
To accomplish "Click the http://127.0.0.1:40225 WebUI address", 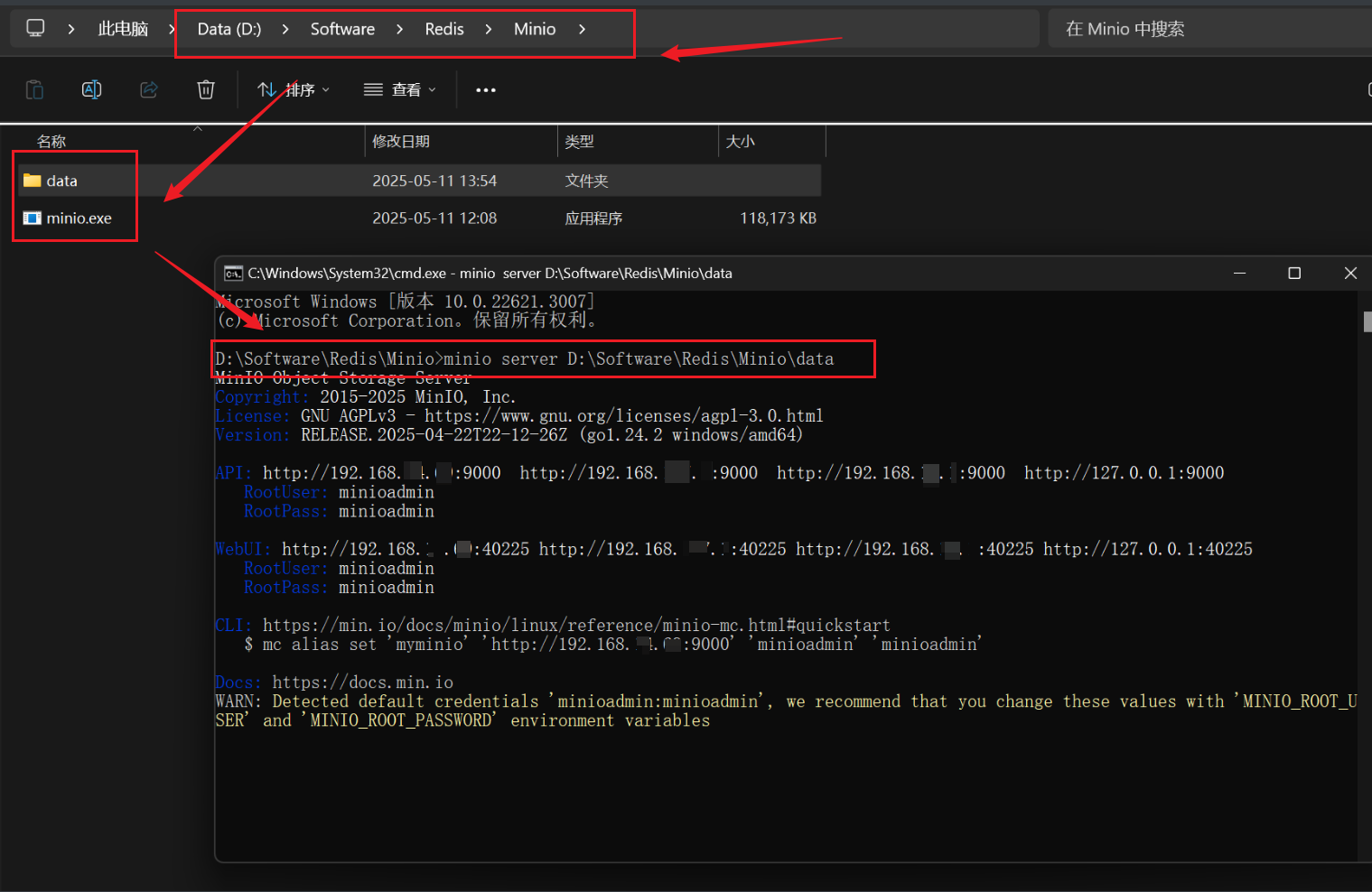I will 1148,549.
